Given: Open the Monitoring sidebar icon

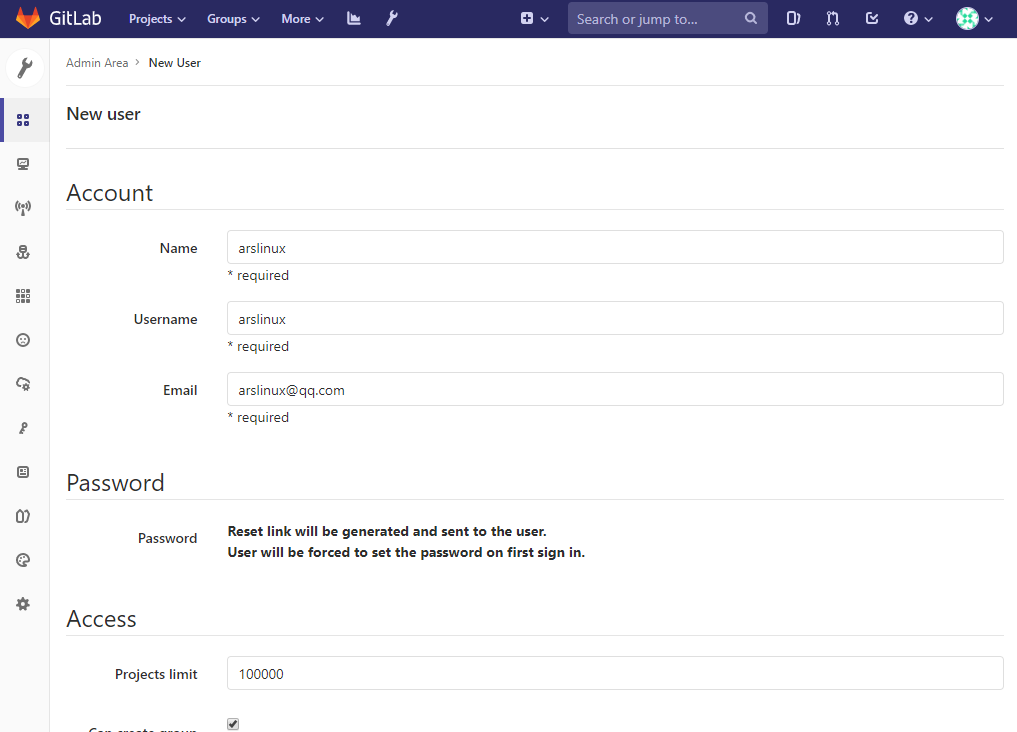Looking at the screenshot, I should click(23, 164).
